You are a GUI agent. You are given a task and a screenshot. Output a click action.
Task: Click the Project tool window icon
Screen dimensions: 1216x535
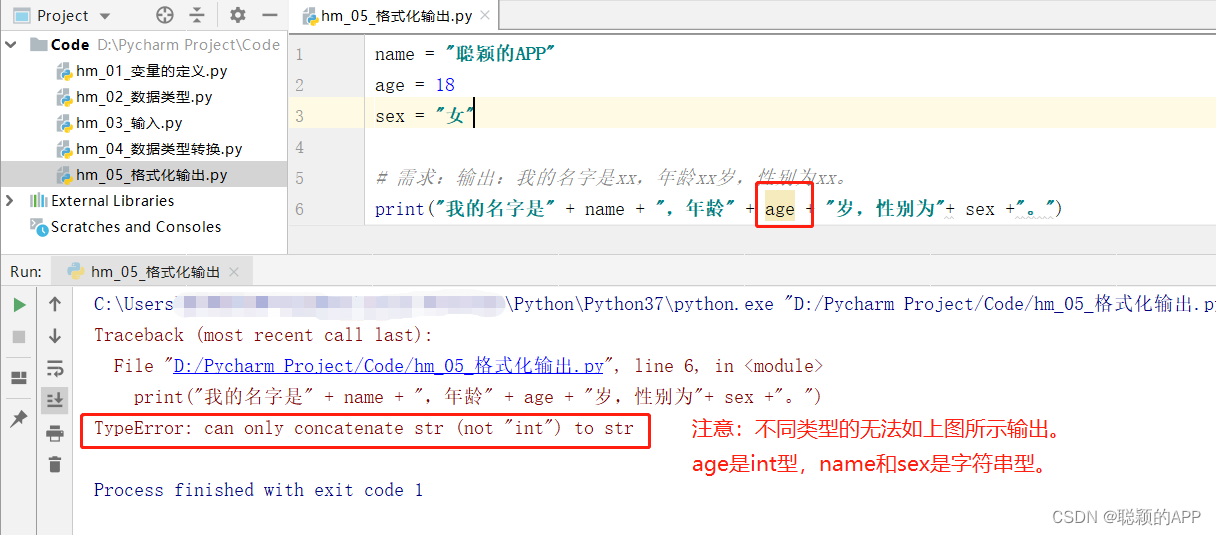click(x=20, y=16)
